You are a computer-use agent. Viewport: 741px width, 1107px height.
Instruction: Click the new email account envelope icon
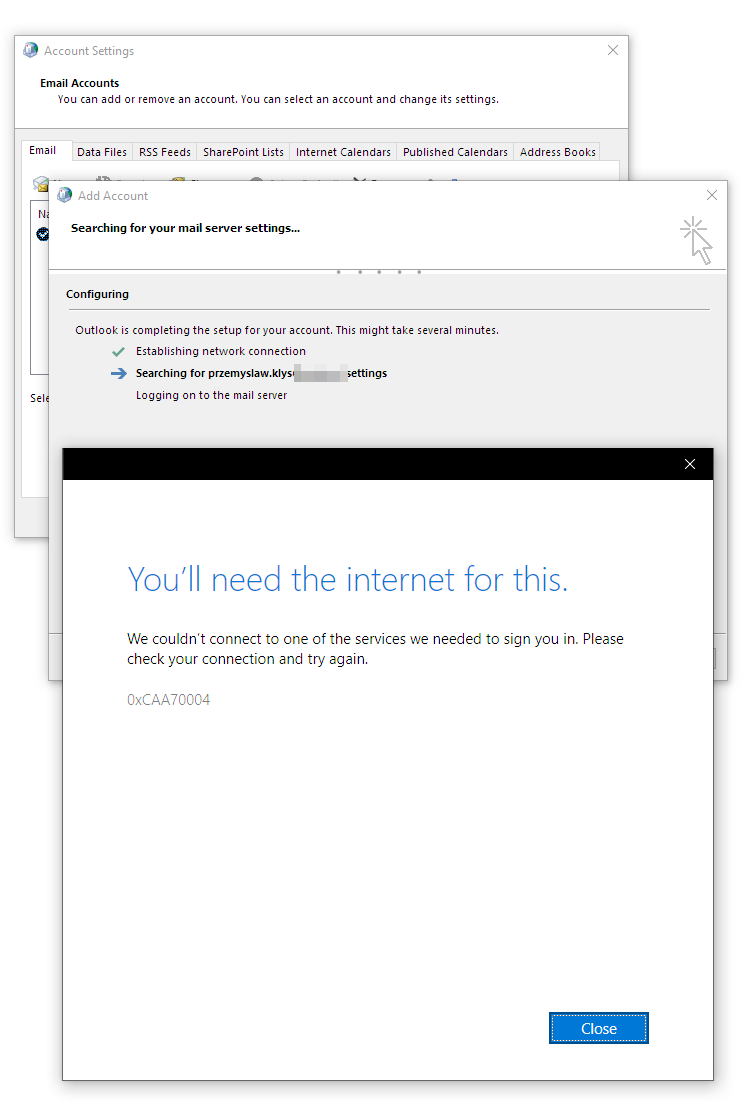click(40, 184)
